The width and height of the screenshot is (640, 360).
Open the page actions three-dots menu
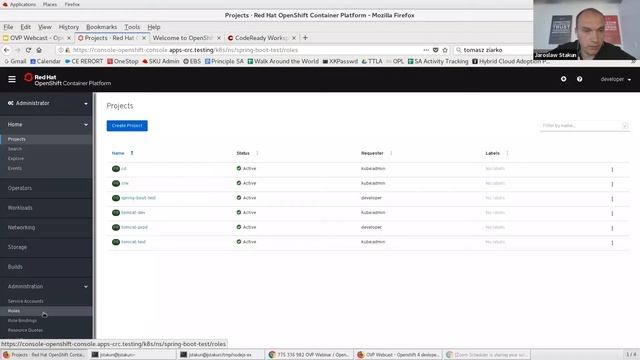click(426, 50)
